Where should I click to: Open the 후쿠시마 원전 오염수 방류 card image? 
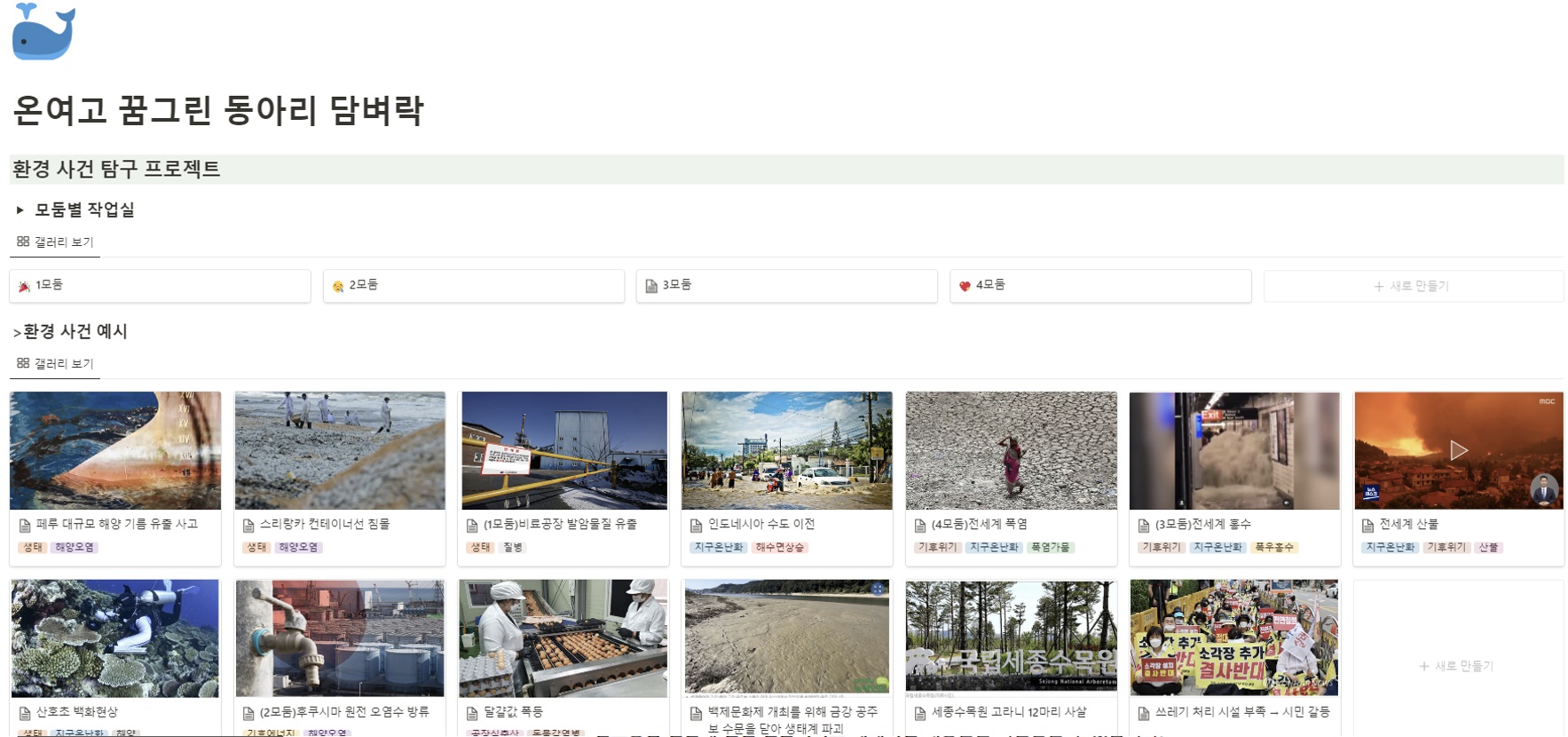point(340,638)
